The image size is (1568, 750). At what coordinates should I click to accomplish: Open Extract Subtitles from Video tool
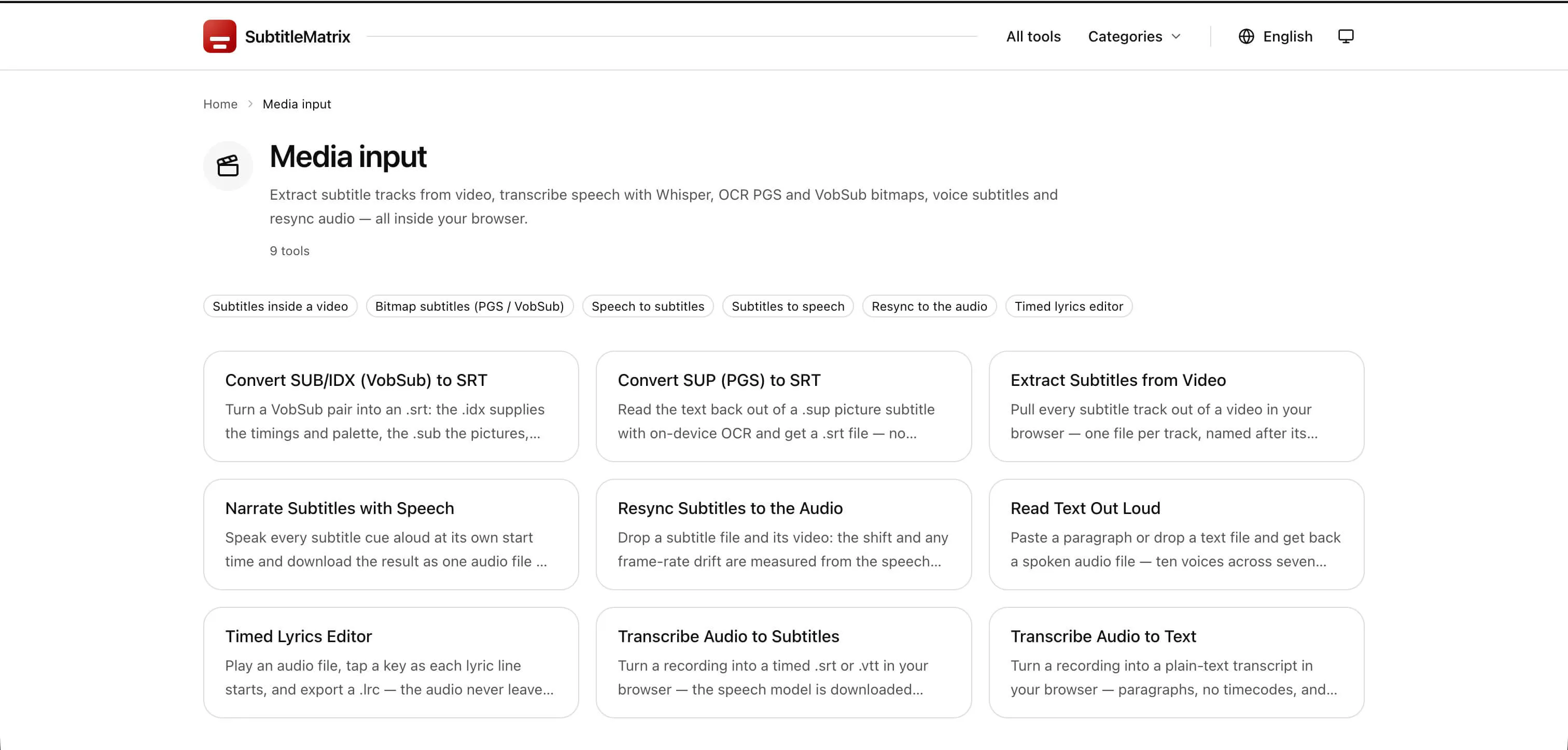(1176, 406)
